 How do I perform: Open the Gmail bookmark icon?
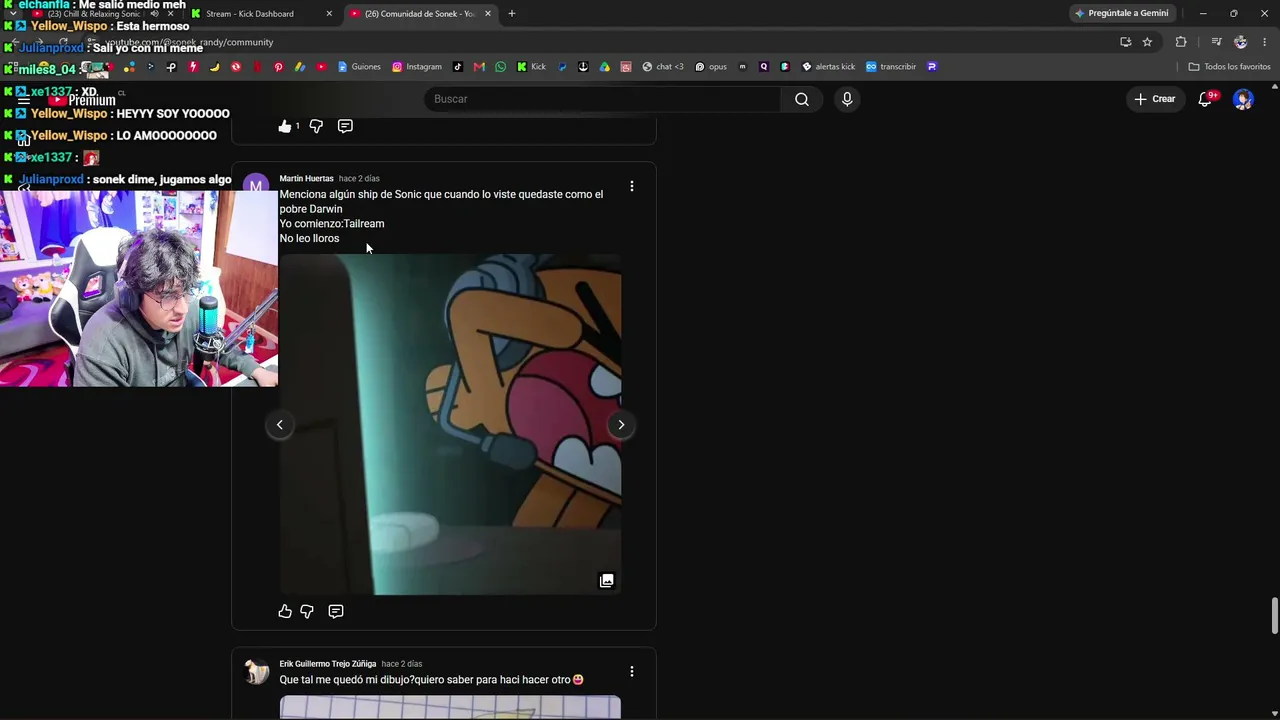click(x=479, y=67)
